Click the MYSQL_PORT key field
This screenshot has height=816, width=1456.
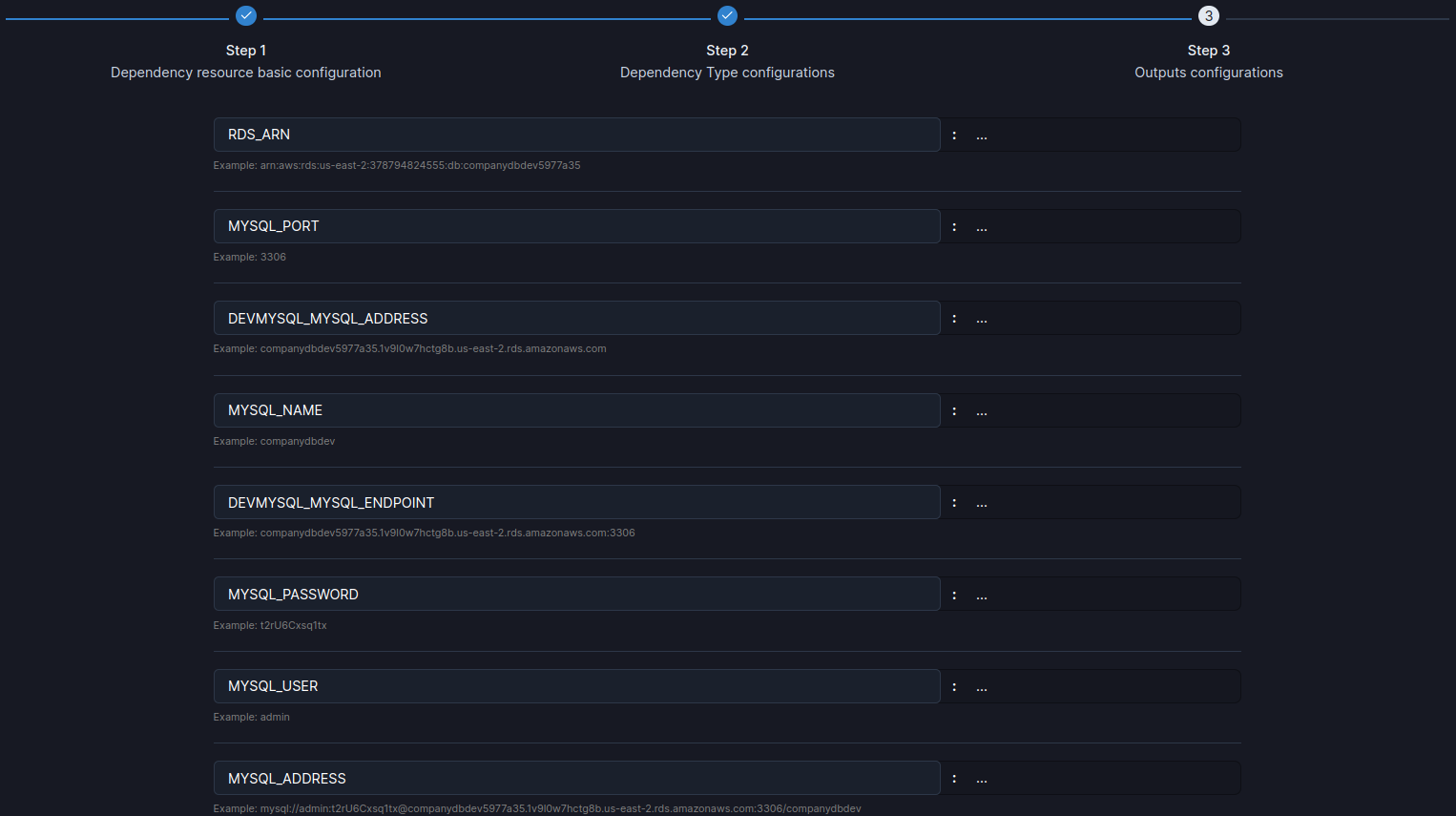click(576, 226)
